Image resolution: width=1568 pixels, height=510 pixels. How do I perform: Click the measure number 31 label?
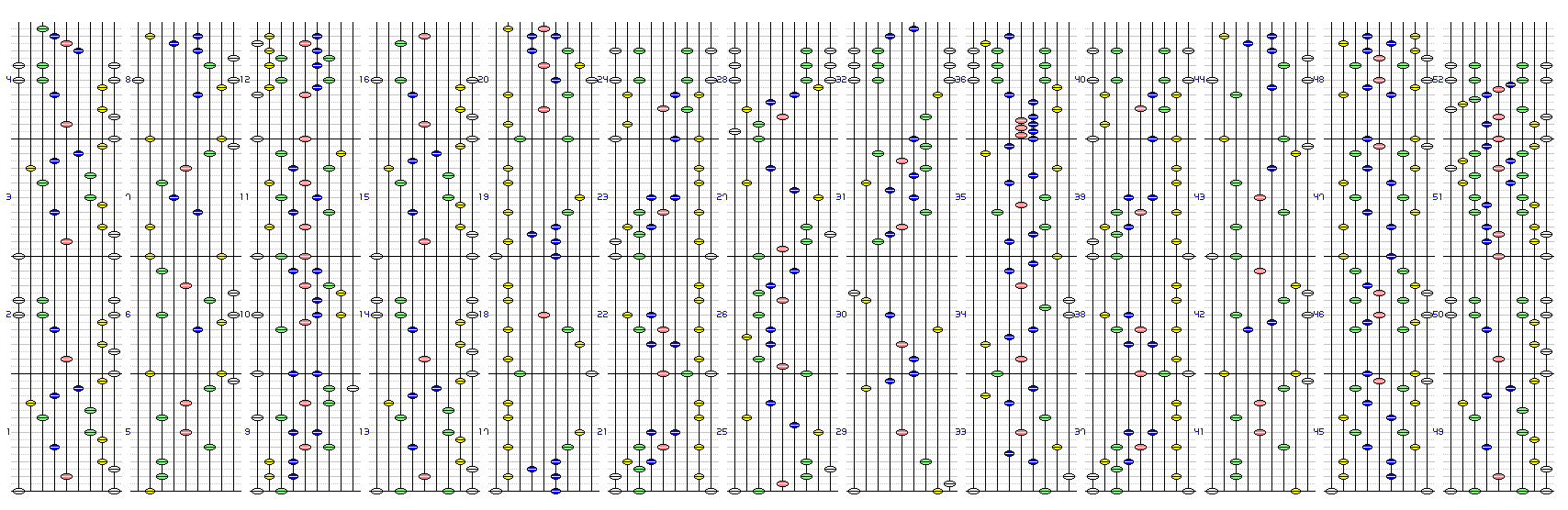(x=841, y=197)
